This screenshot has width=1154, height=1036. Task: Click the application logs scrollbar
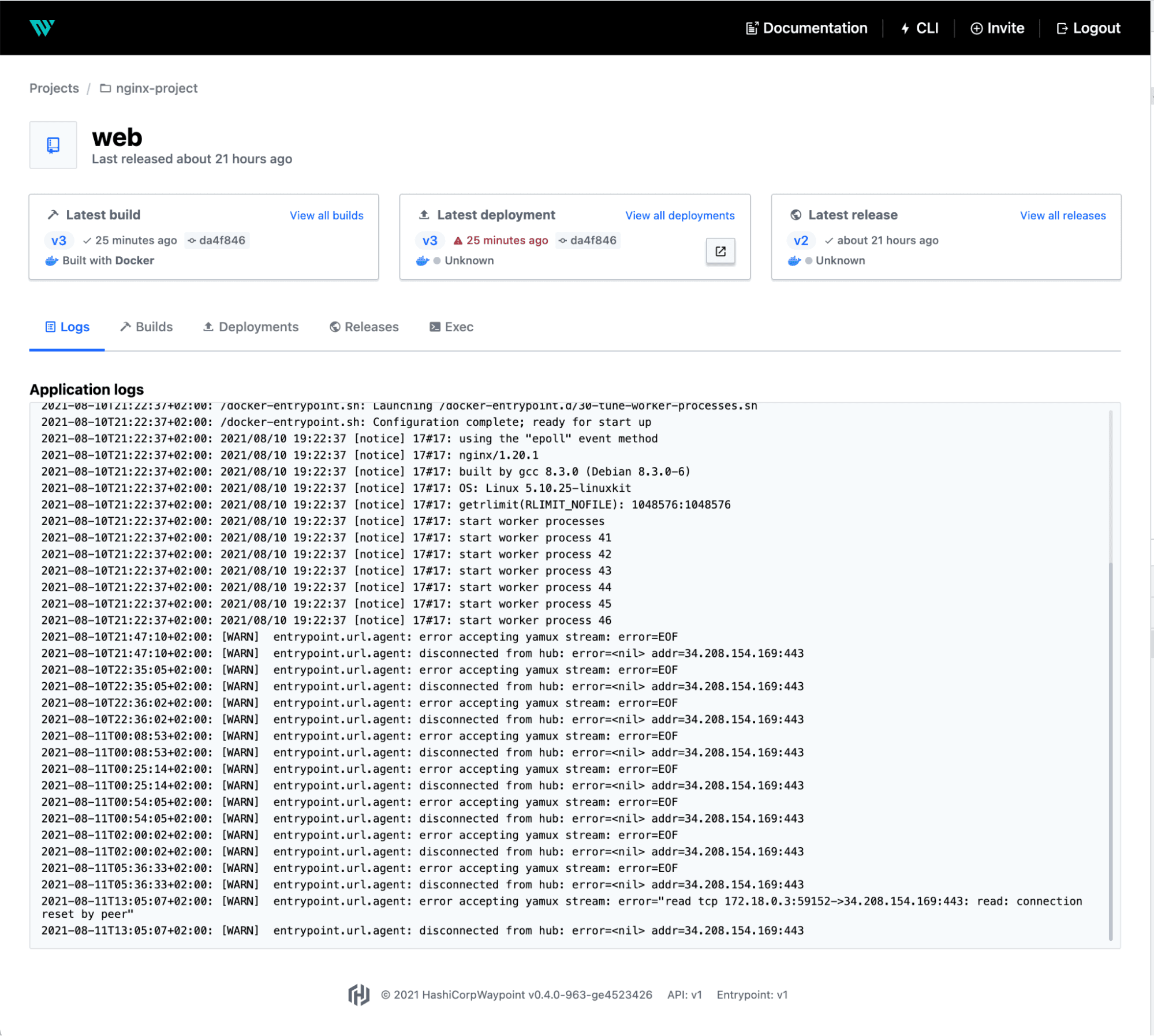(1110, 750)
